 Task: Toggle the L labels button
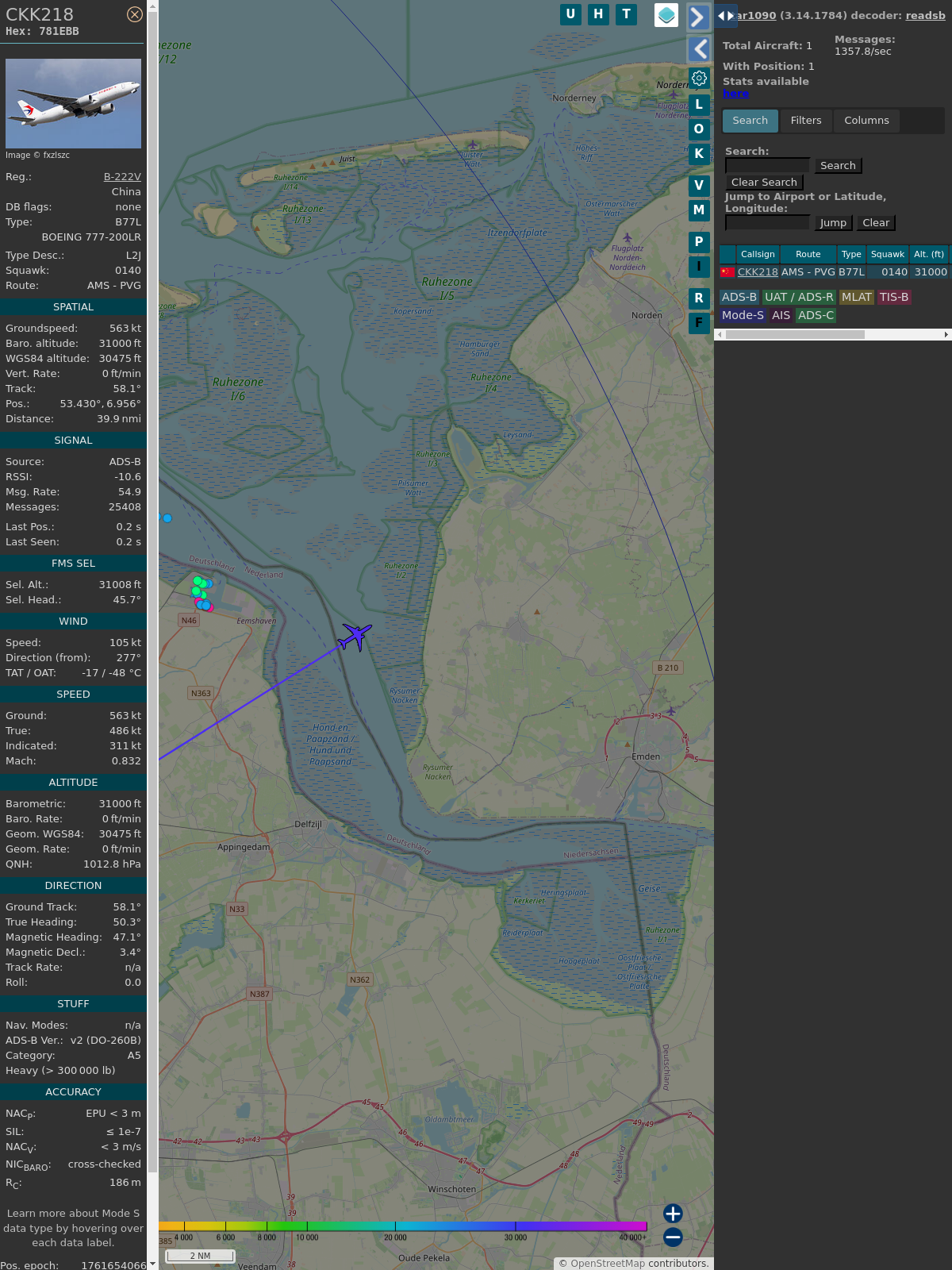[699, 104]
